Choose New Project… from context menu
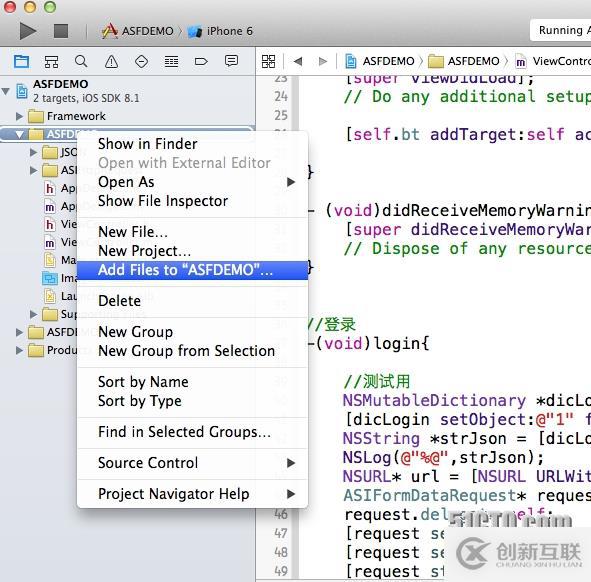 click(192, 251)
